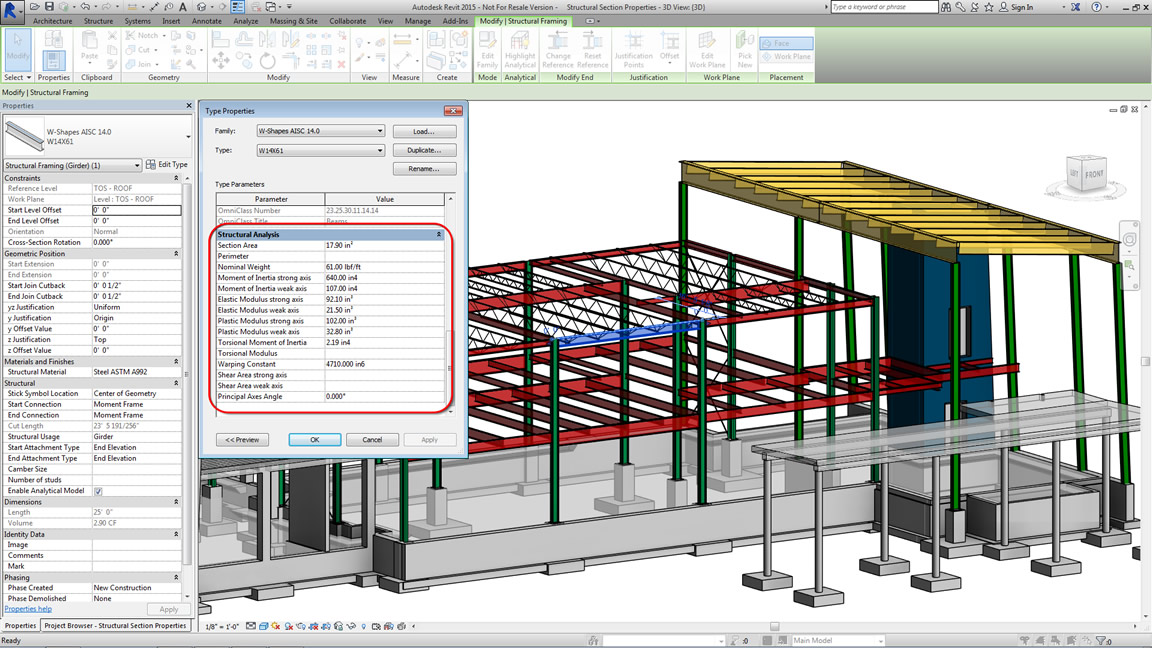Toggle Face placement option in ribbon
This screenshot has width=1152, height=648.
(786, 43)
